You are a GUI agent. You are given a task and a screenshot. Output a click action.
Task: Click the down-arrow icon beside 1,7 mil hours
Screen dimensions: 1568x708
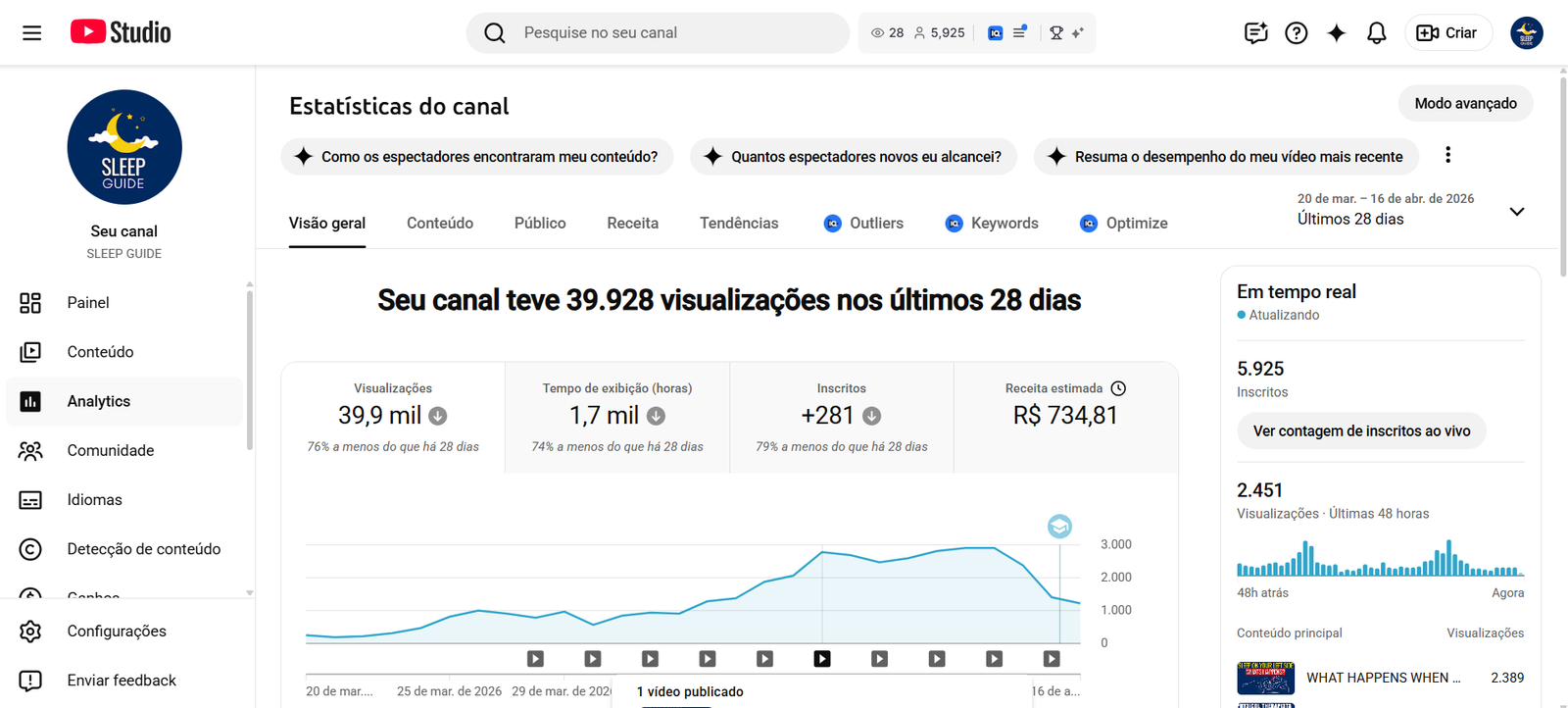[x=656, y=416]
